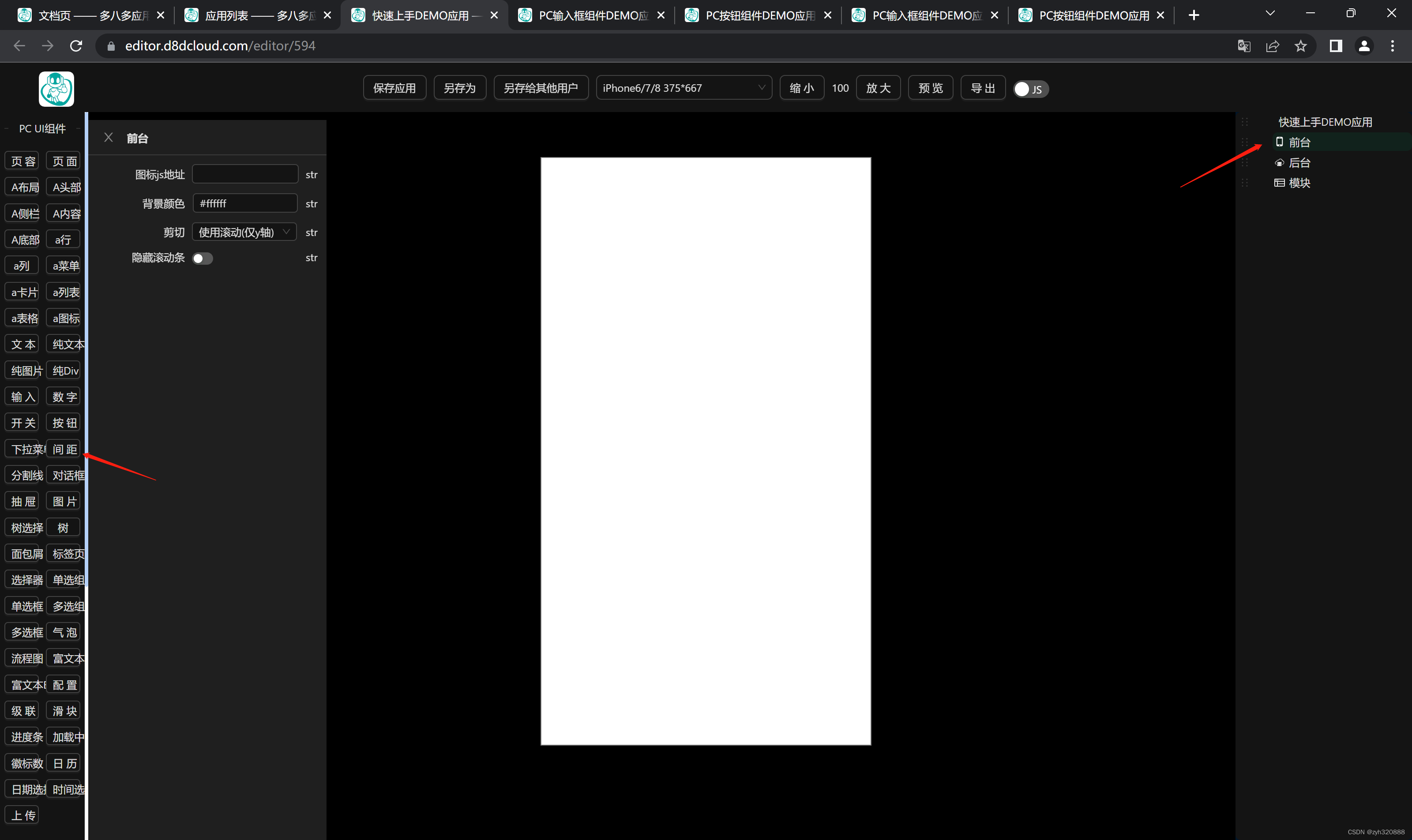Open the Chrome three-dot menu
Screen dimensions: 1412x840
tap(1392, 46)
